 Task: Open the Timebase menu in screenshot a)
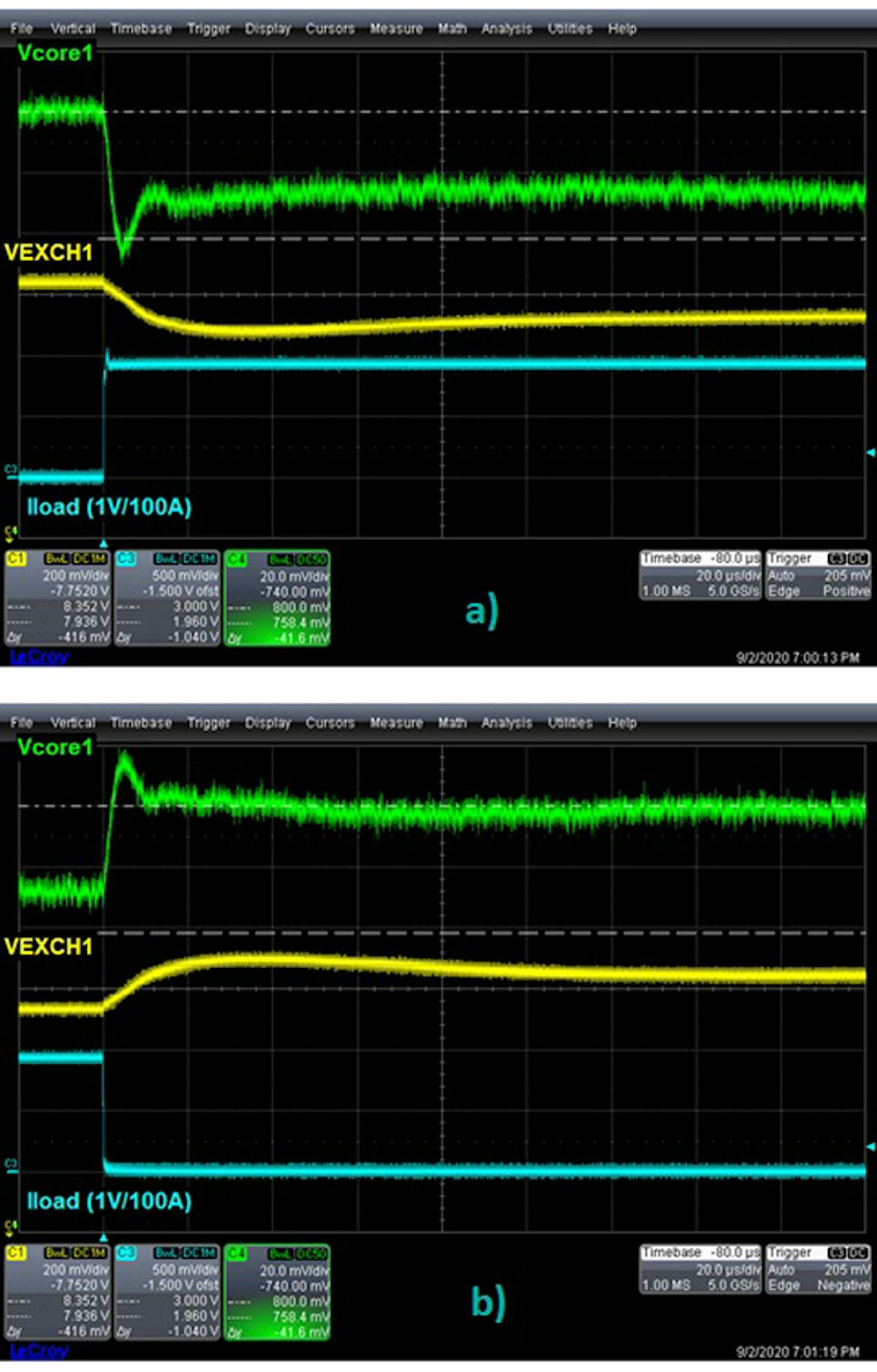click(141, 28)
